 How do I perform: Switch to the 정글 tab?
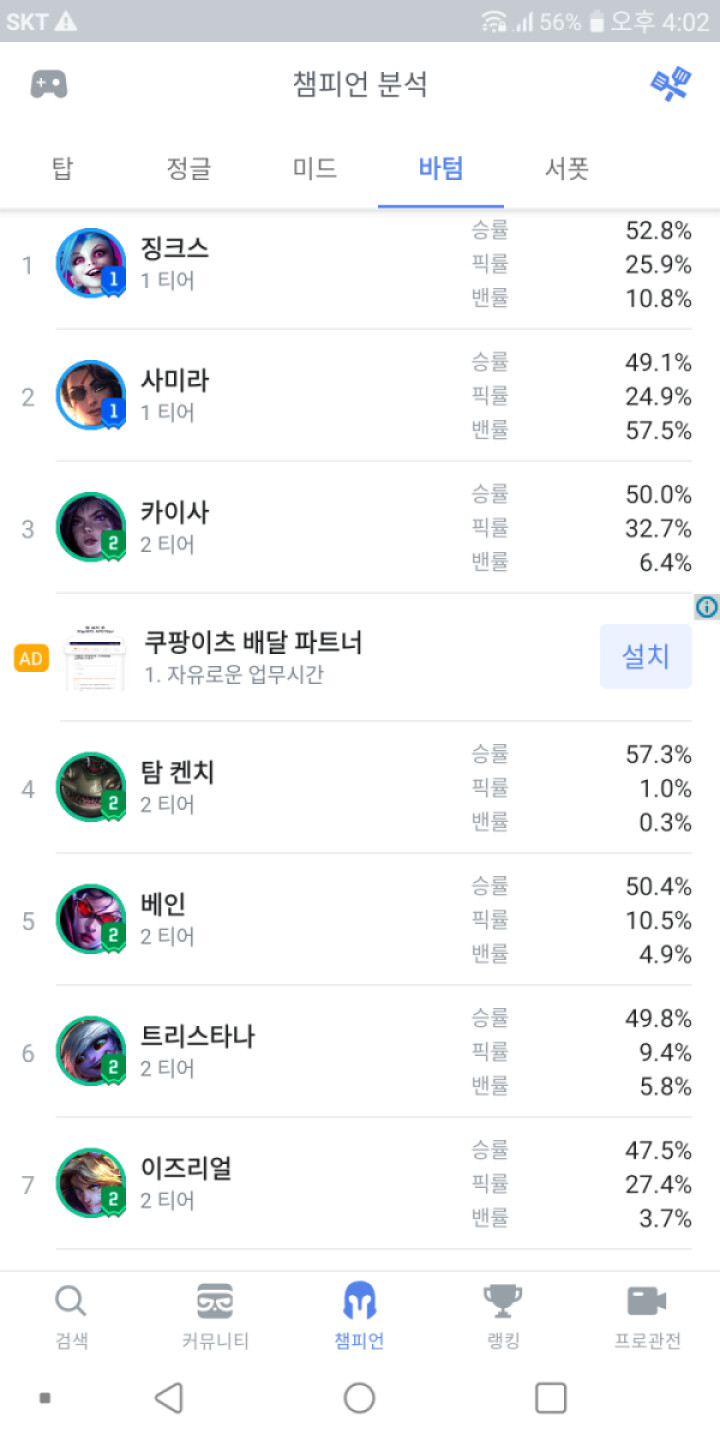[x=188, y=168]
